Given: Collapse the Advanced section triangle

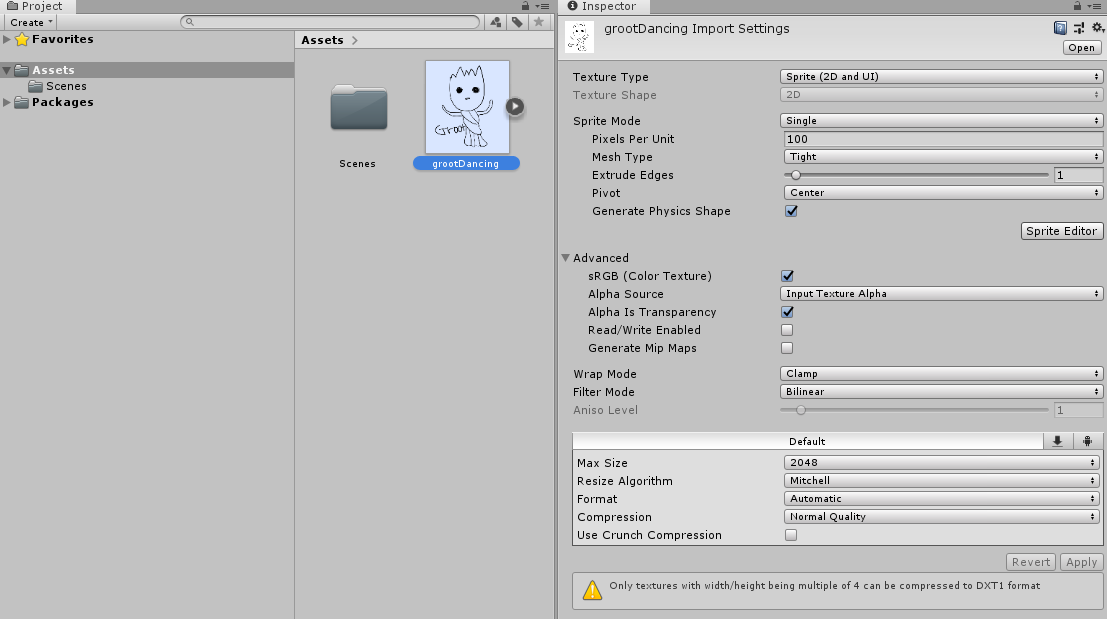Looking at the screenshot, I should pos(566,258).
